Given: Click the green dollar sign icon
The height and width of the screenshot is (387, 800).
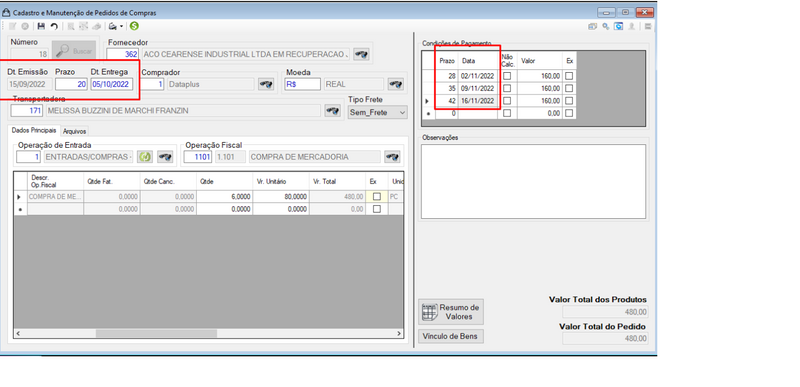Looking at the screenshot, I should click(134, 25).
